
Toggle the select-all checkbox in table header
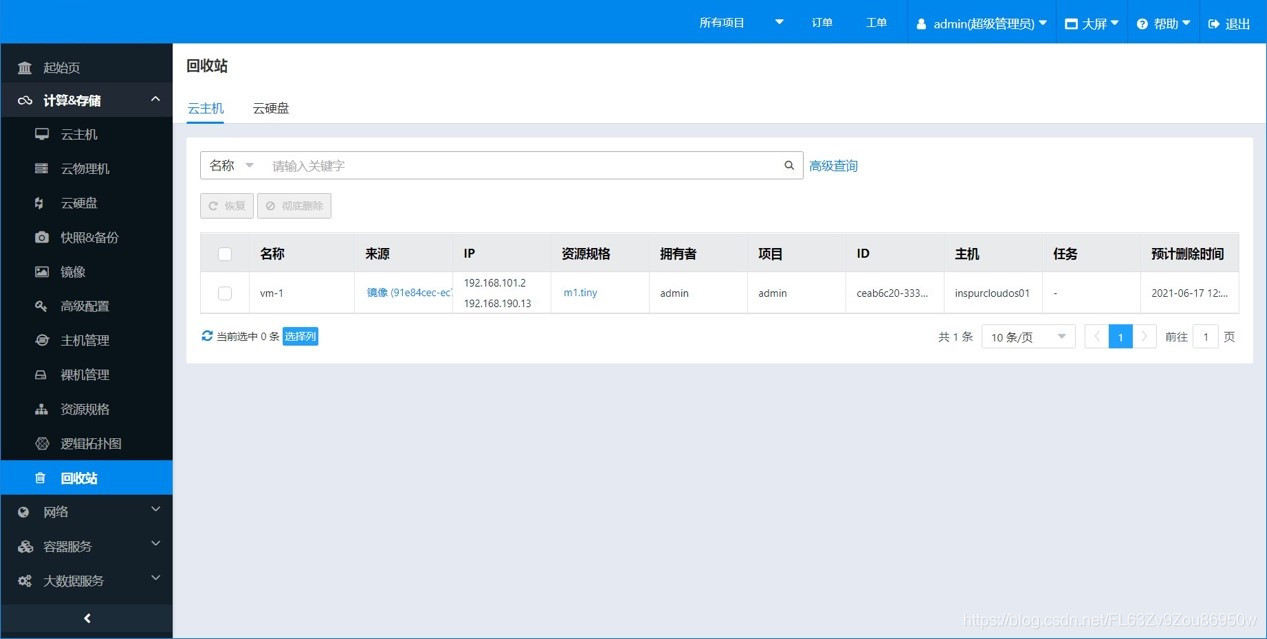pos(225,254)
